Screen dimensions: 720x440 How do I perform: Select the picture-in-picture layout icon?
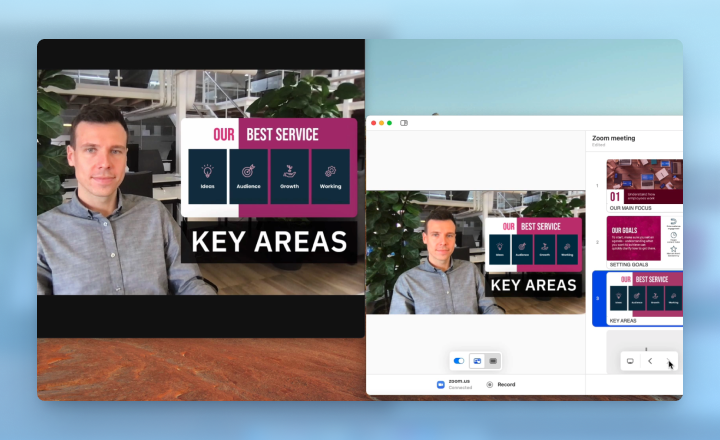point(477,360)
